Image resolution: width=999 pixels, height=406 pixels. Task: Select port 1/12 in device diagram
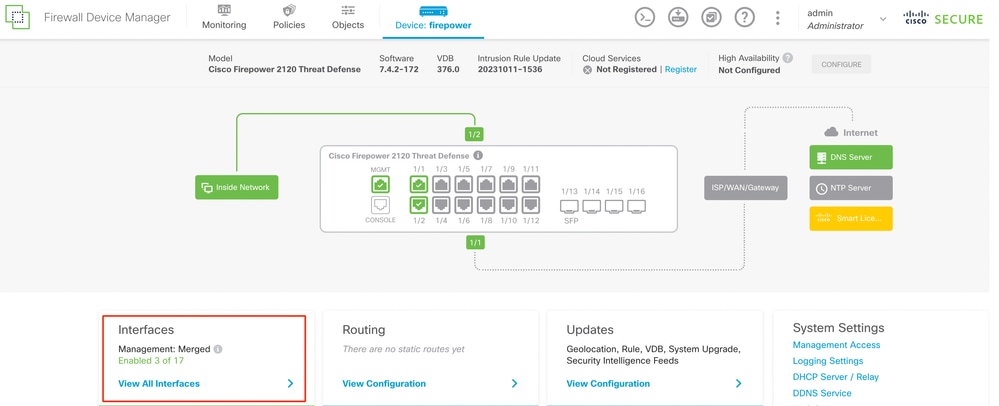coord(531,205)
